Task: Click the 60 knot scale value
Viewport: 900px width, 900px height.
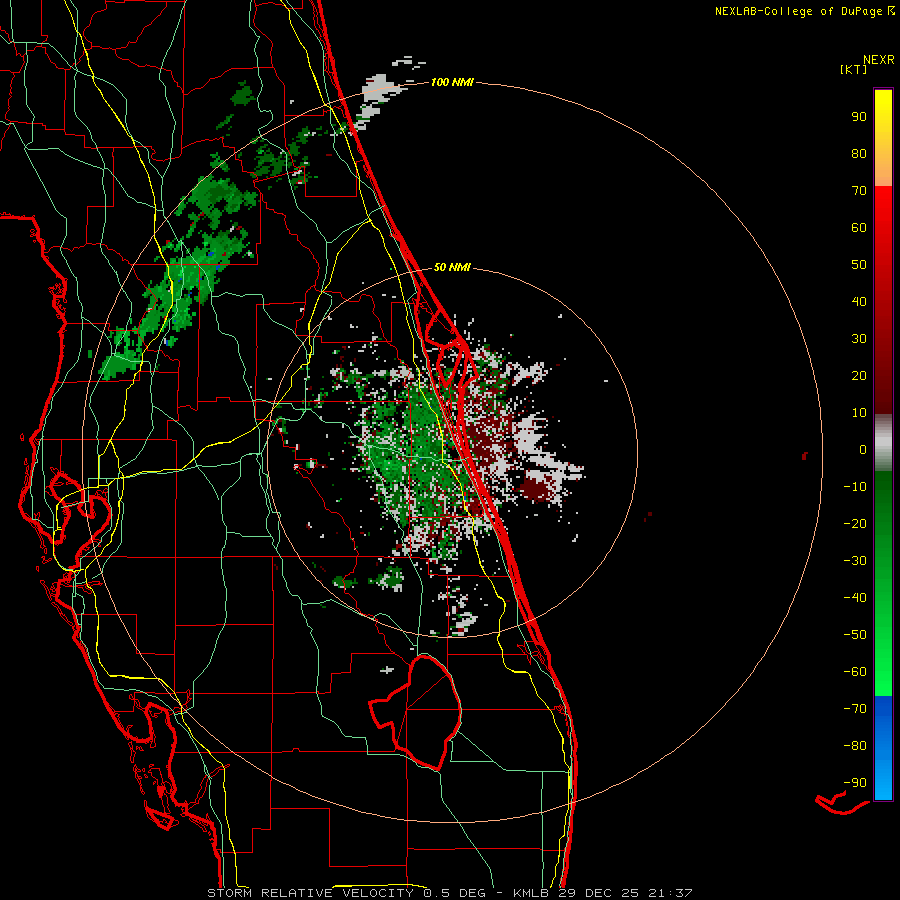Action: 859,228
